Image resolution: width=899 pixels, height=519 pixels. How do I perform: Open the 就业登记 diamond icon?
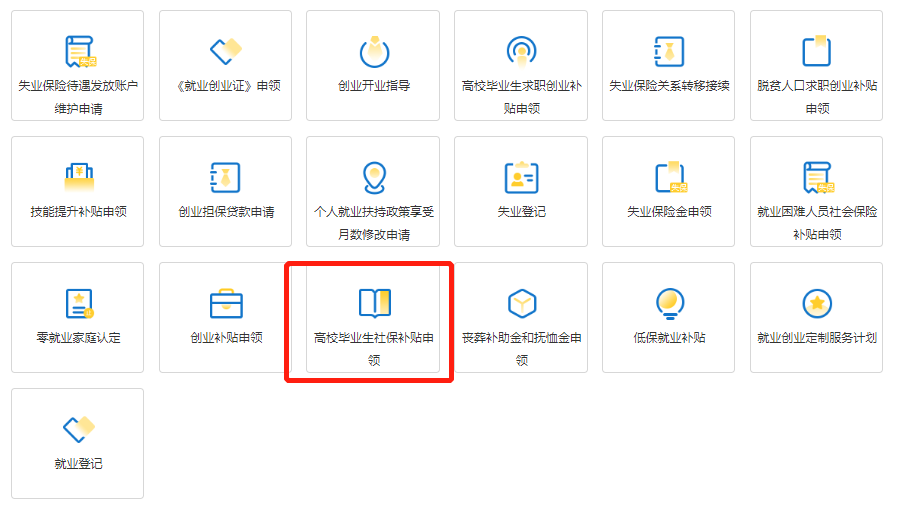coord(79,429)
